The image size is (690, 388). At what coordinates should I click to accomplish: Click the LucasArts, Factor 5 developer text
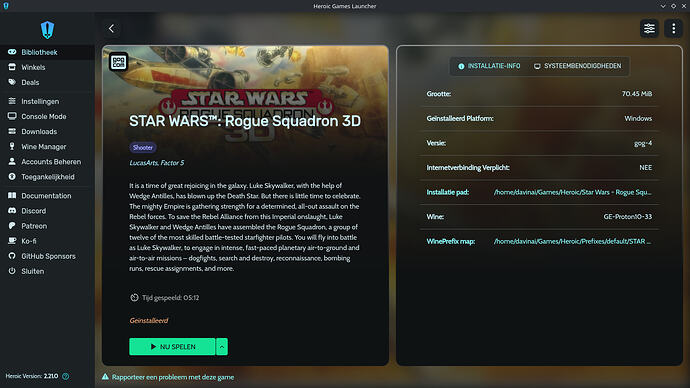point(157,163)
